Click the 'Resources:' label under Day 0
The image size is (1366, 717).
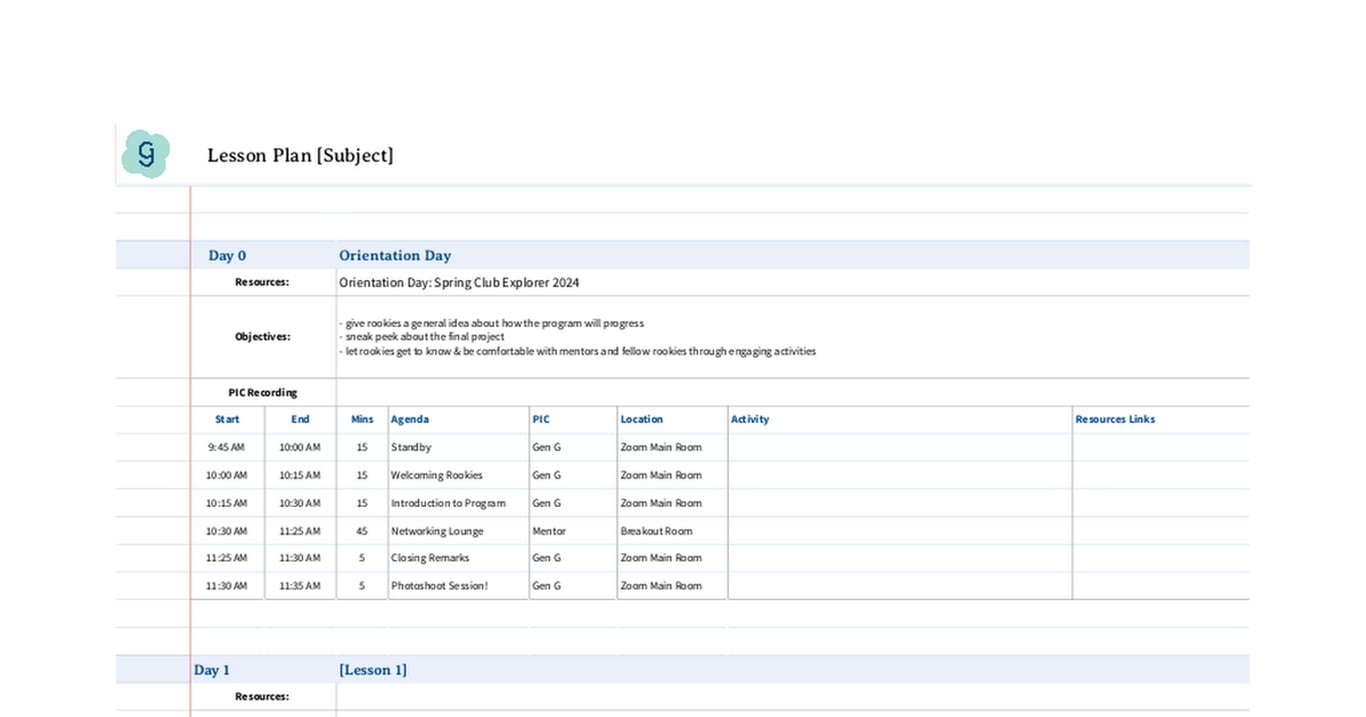pyautogui.click(x=262, y=282)
